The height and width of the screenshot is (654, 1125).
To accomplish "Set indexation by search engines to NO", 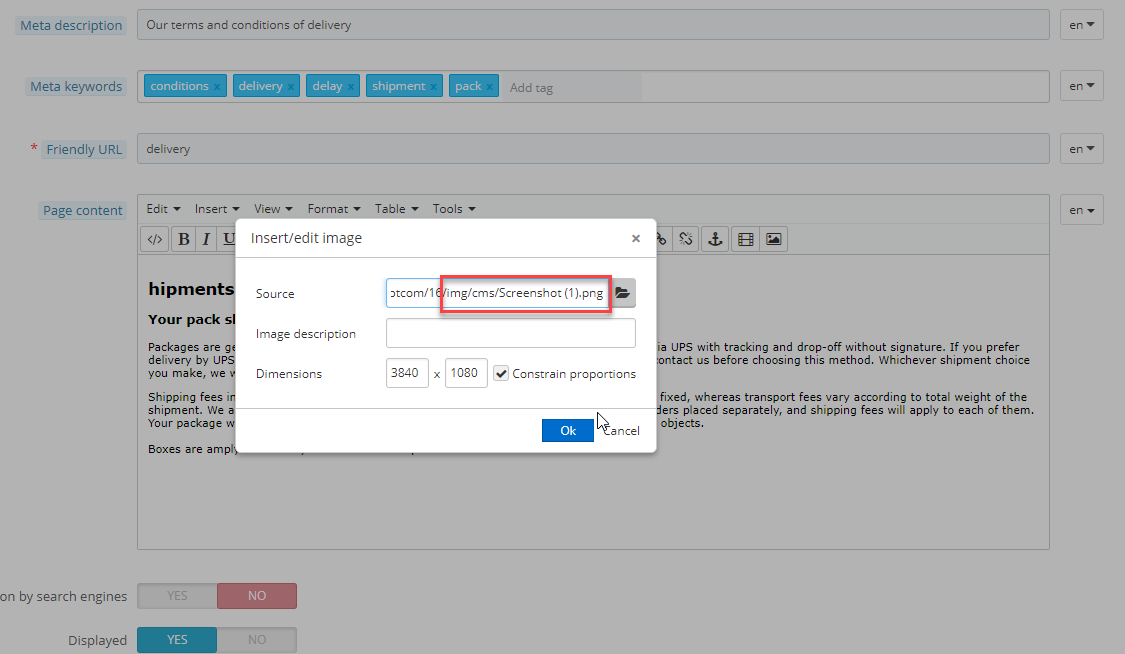I will tap(257, 596).
